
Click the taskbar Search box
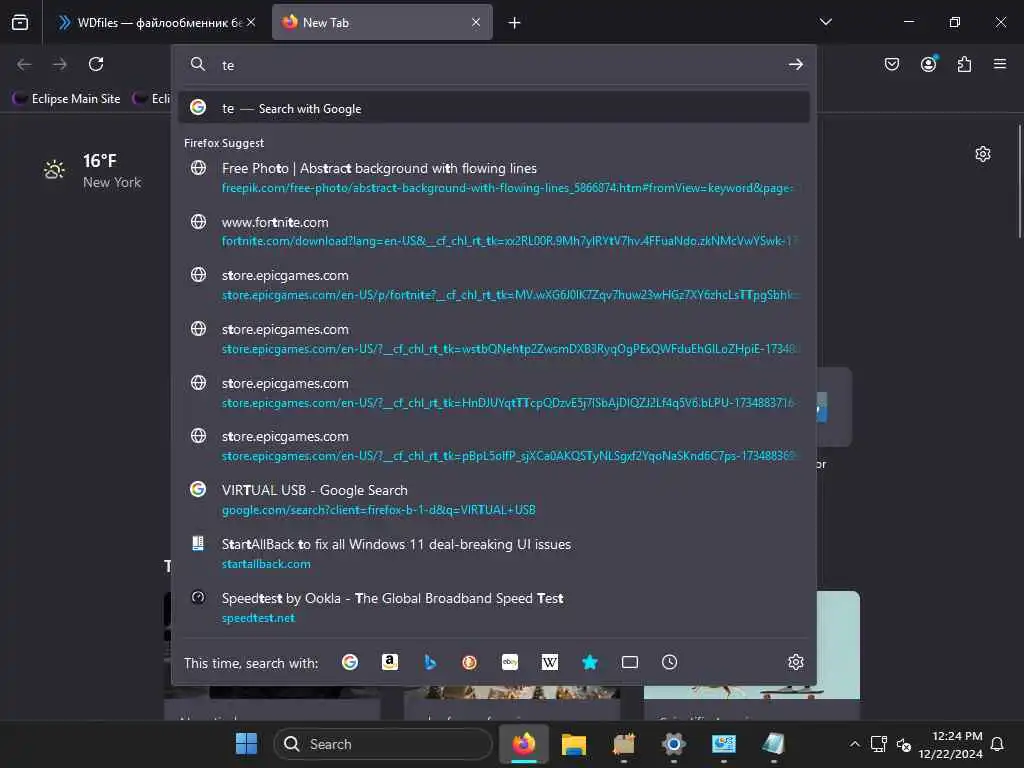pos(383,744)
